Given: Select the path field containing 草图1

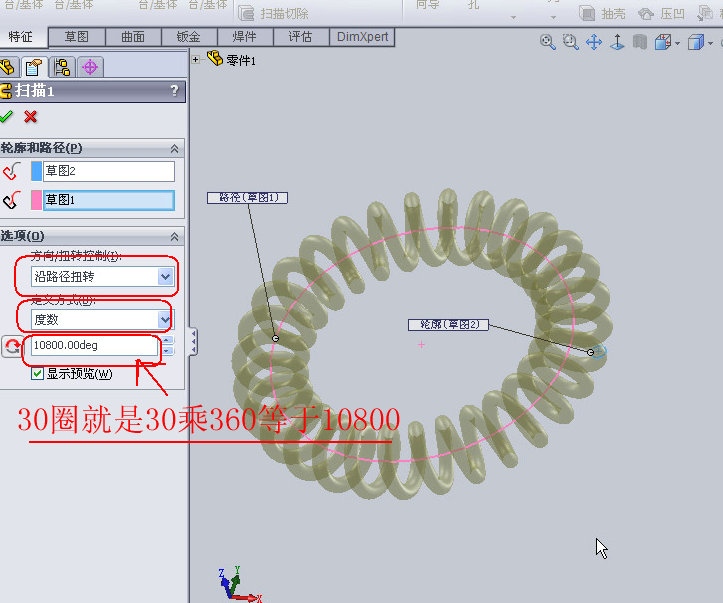Looking at the screenshot, I should point(109,200).
